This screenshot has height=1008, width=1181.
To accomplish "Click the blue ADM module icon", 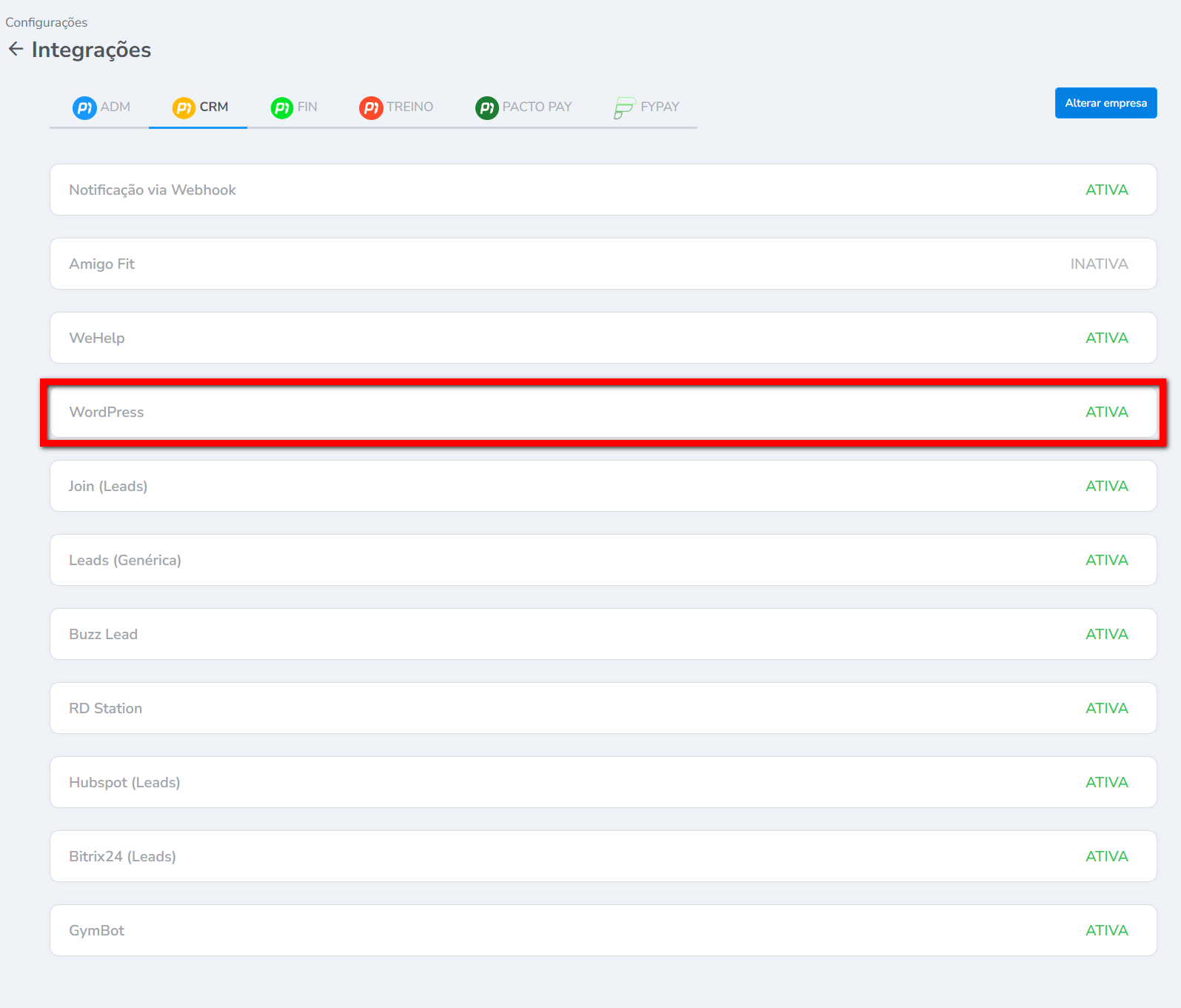I will pyautogui.click(x=84, y=107).
